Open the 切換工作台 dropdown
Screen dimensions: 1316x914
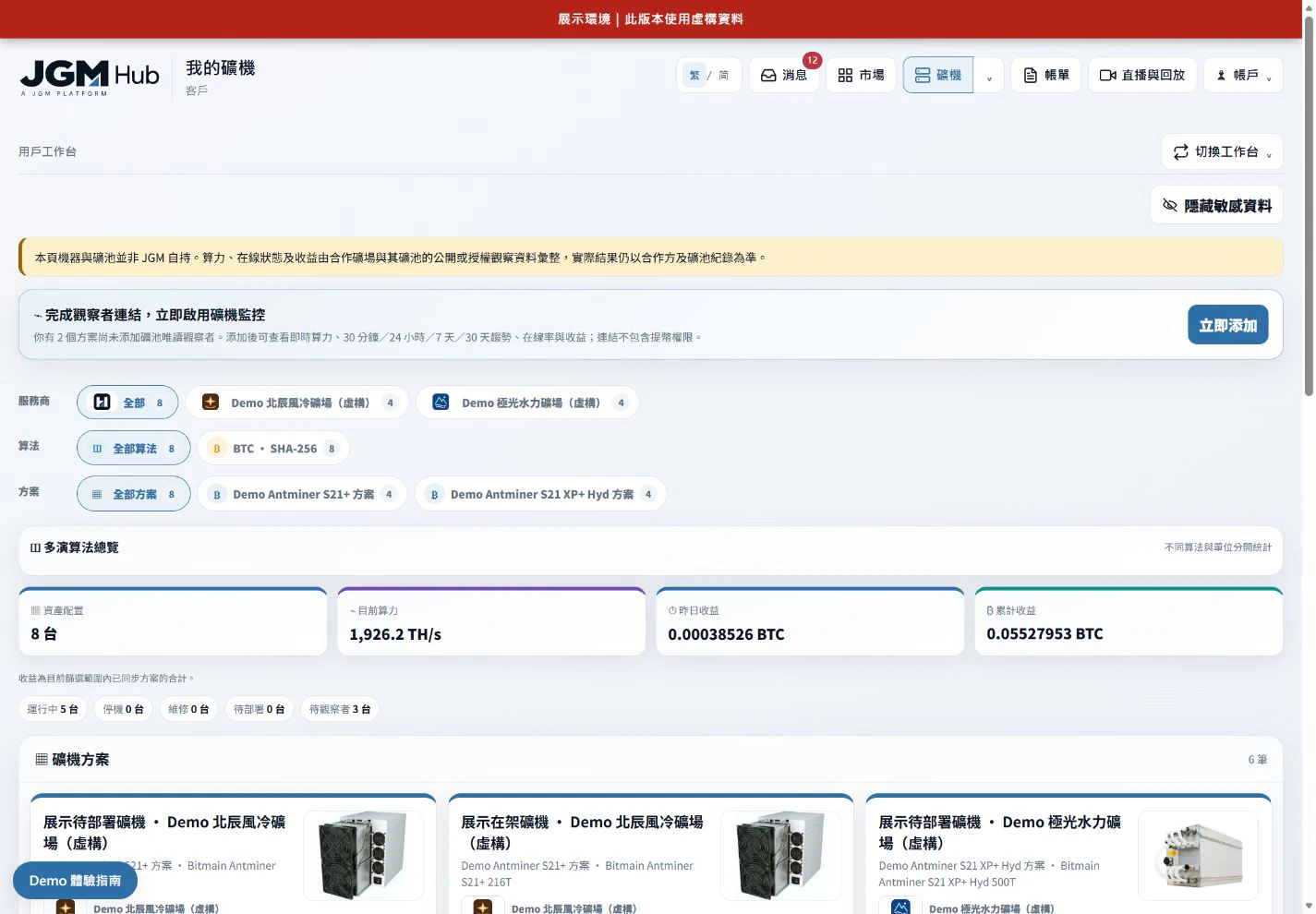tap(1222, 151)
